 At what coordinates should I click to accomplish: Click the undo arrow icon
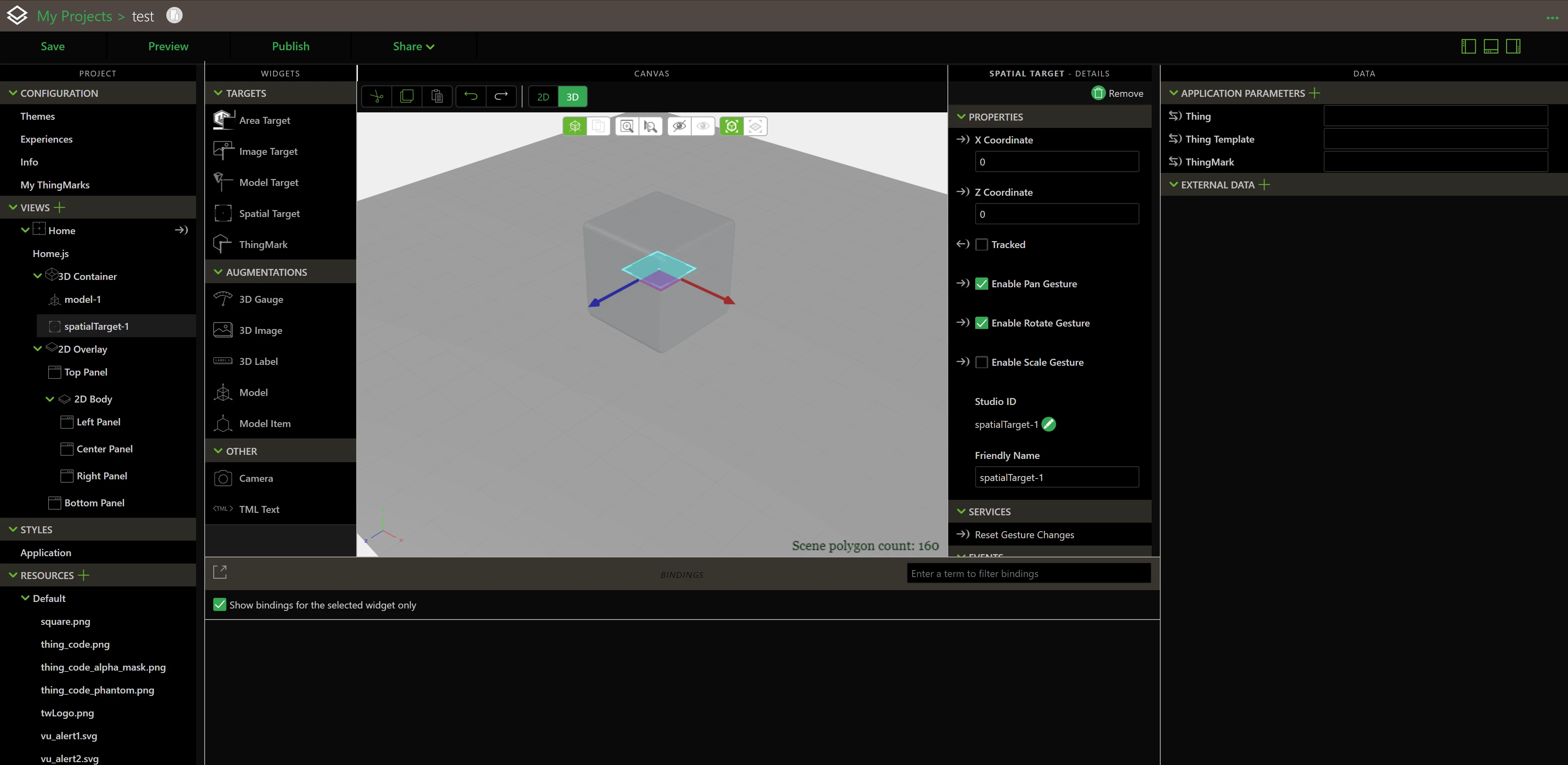[x=471, y=96]
